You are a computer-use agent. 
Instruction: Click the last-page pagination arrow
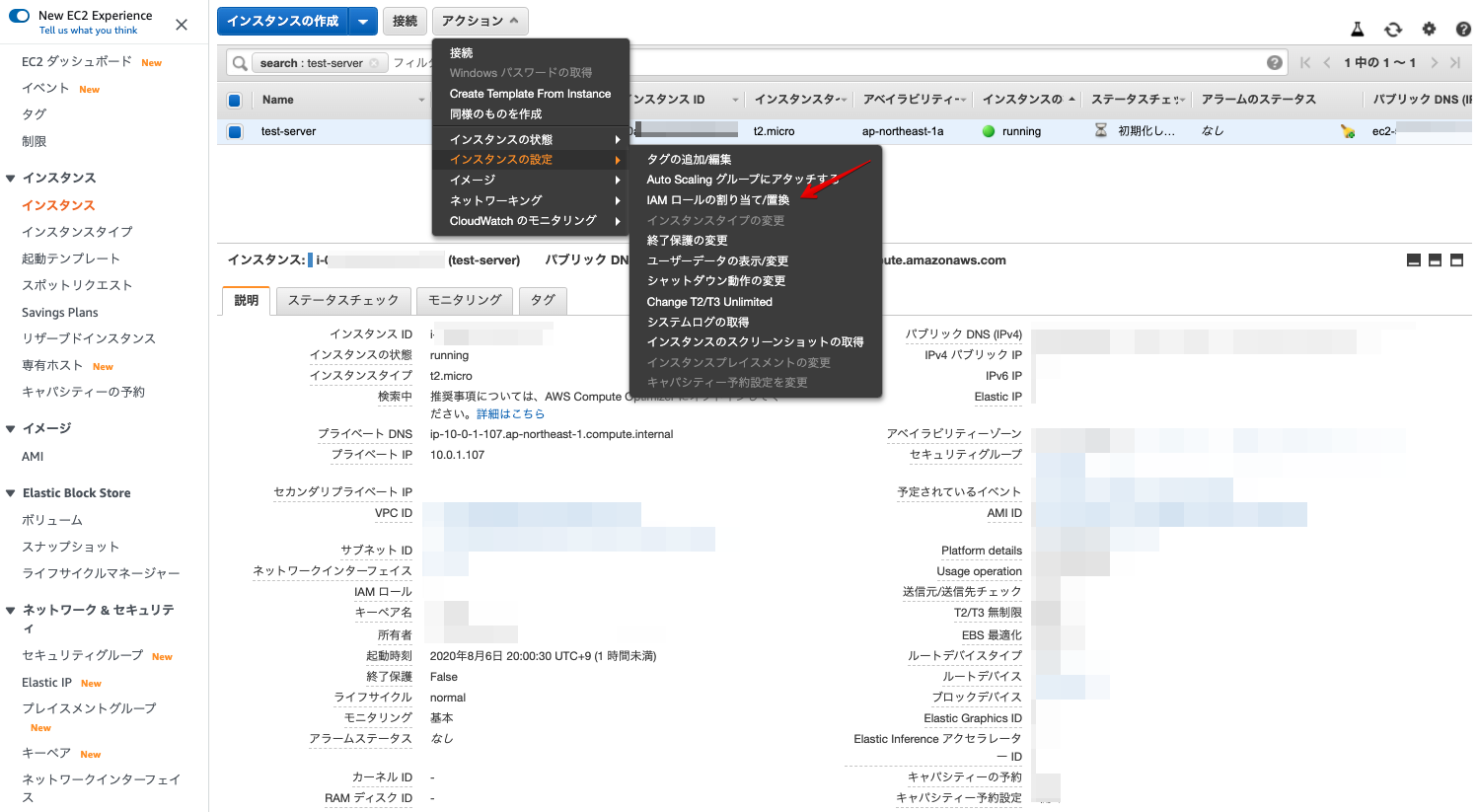click(x=1457, y=61)
